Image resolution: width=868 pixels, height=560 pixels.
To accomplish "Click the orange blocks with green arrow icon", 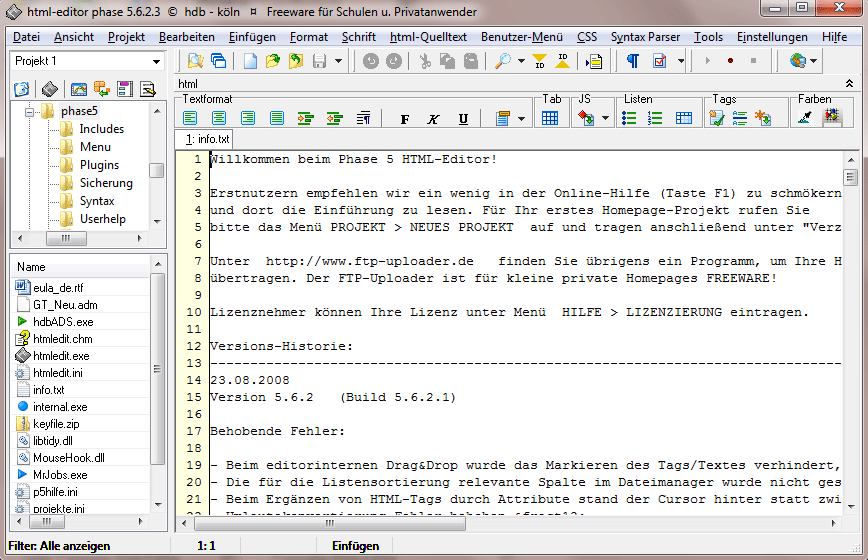I will 102,89.
